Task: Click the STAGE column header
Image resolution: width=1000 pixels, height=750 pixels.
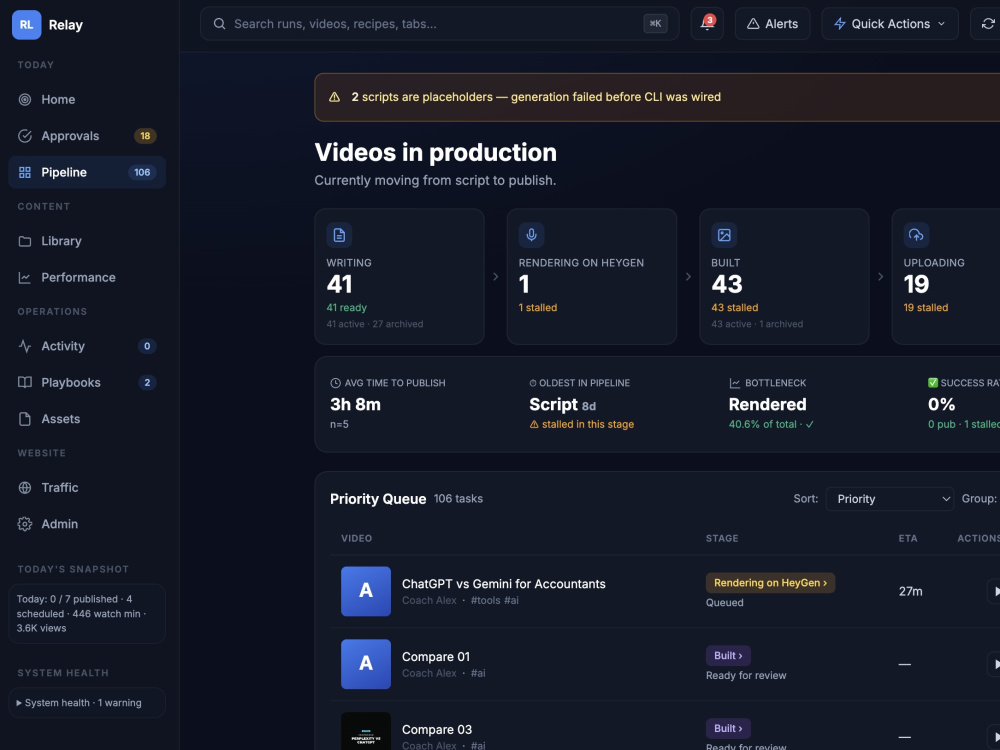Action: click(x=722, y=538)
